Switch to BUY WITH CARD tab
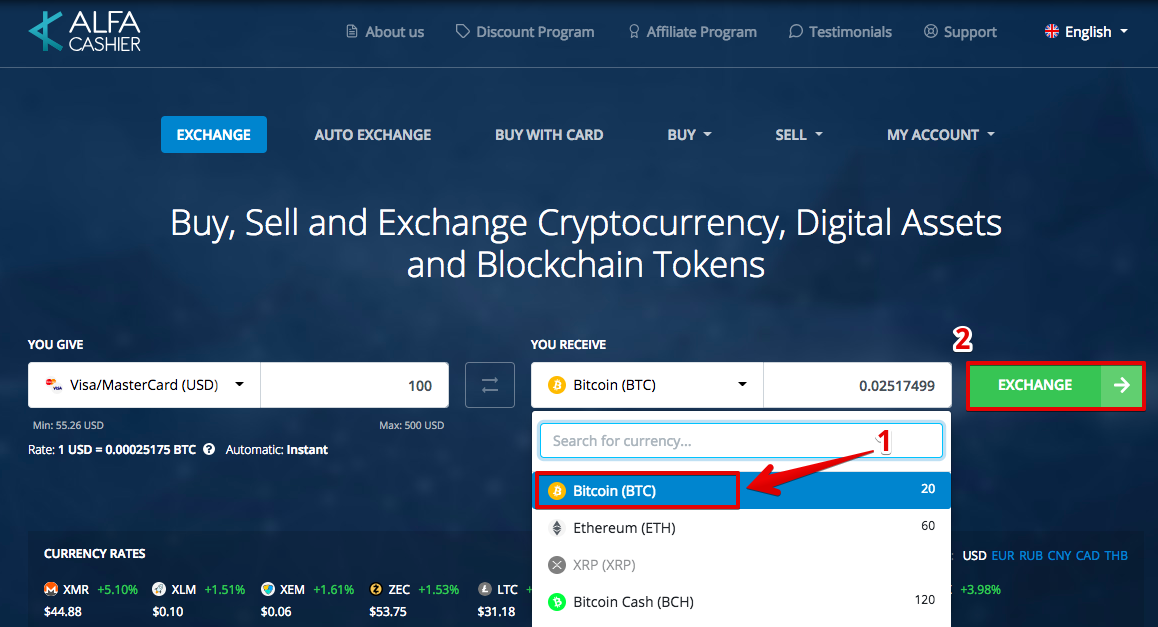This screenshot has height=627, width=1158. click(x=549, y=134)
